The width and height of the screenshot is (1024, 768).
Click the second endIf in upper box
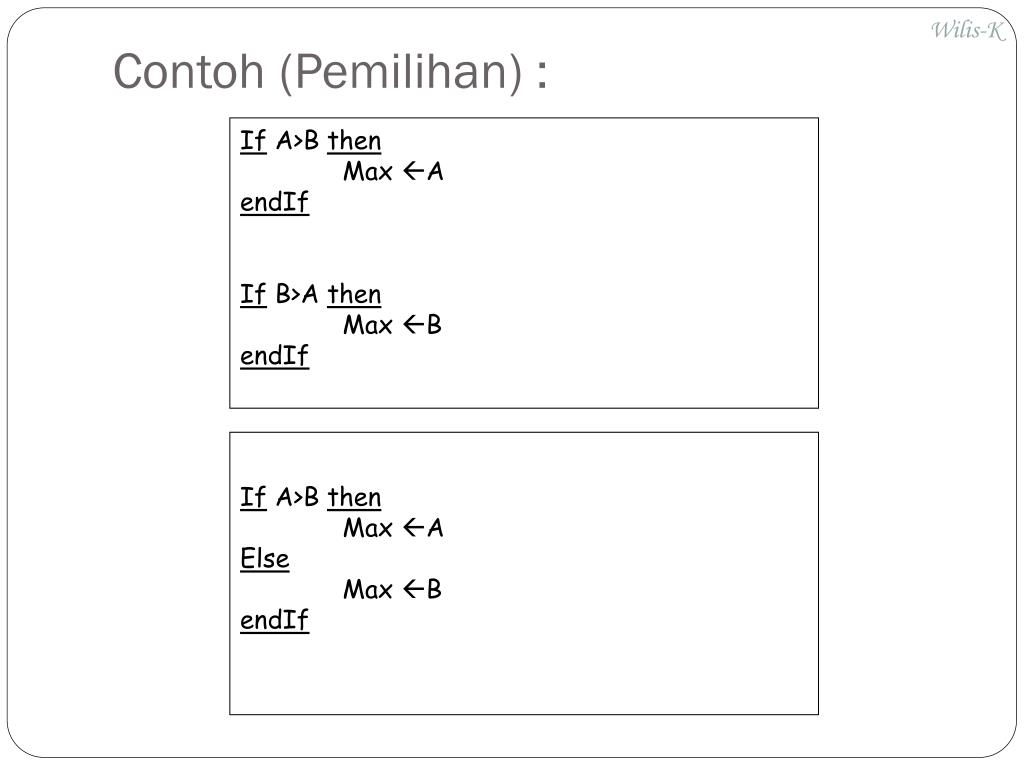point(274,356)
